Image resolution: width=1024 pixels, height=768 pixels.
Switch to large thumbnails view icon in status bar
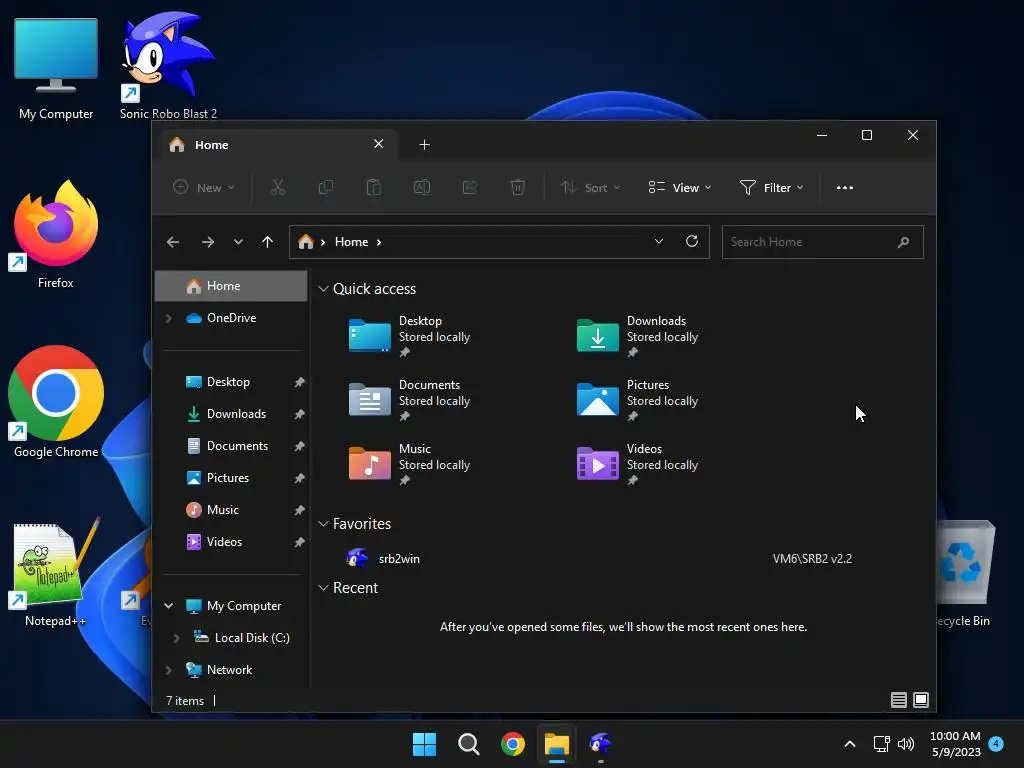point(921,700)
